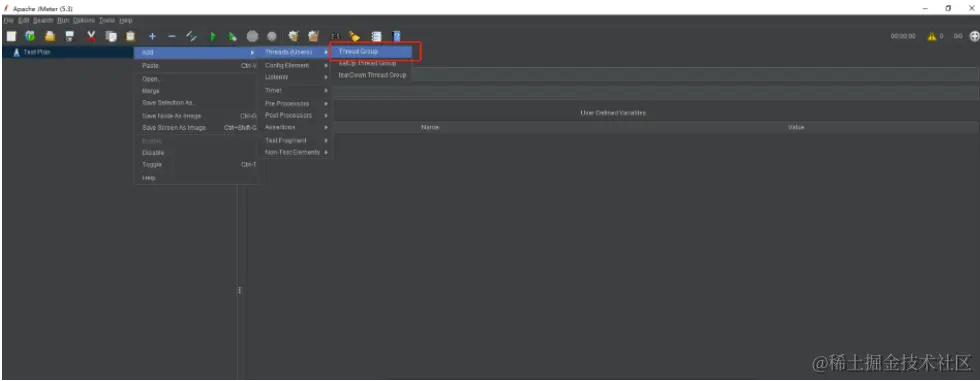Image resolution: width=980 pixels, height=381 pixels.
Task: Open the Templates toolbar icon
Action: tap(30, 36)
